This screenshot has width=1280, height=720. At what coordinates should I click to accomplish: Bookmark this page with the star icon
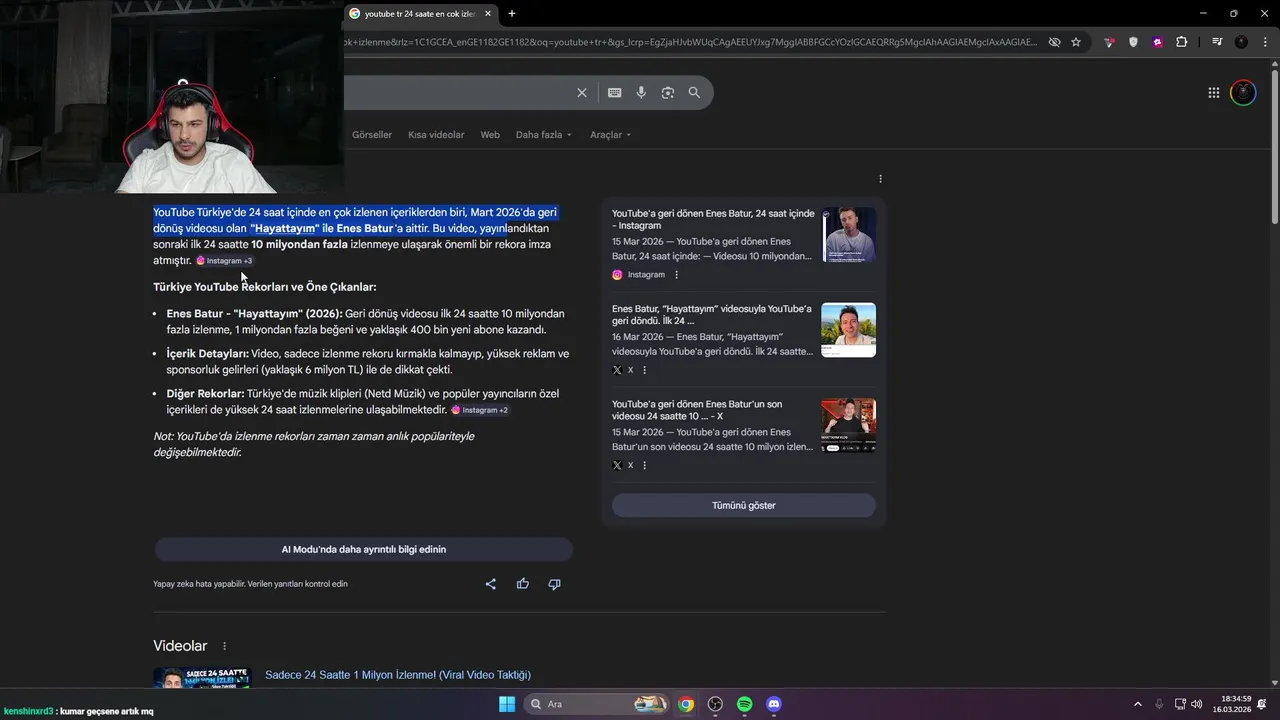1076,42
